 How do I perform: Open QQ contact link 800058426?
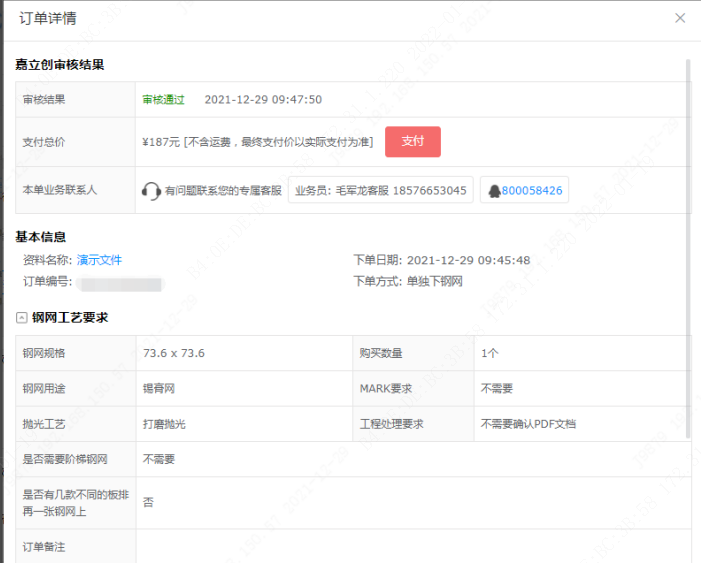pos(531,190)
